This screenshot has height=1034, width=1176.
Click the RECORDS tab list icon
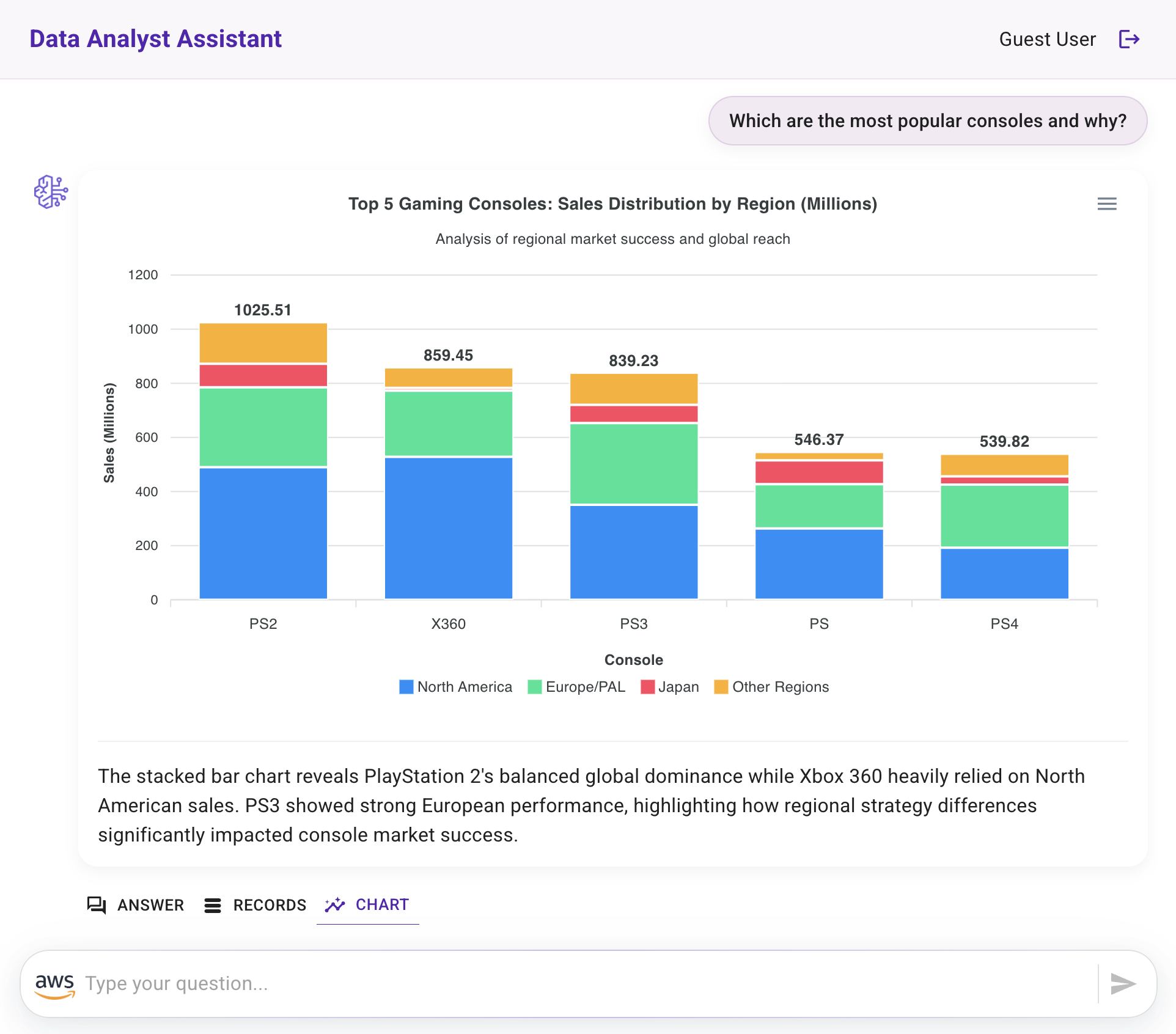pyautogui.click(x=213, y=905)
